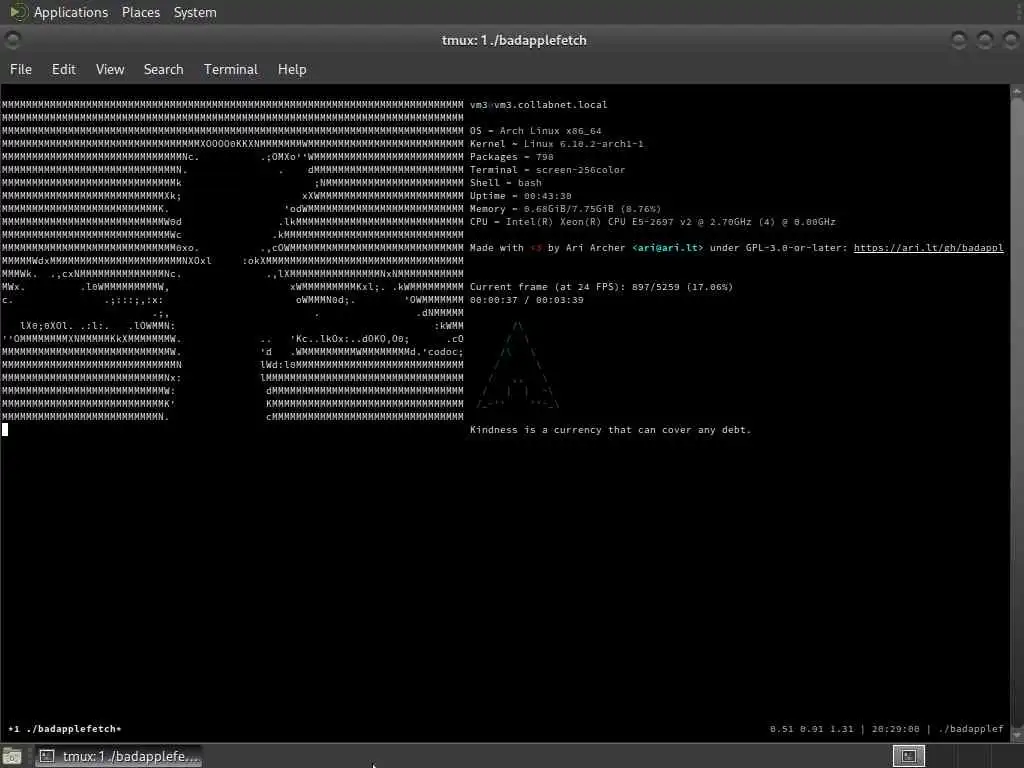Close the terminal window
Image resolution: width=1024 pixels, height=768 pixels.
pos(1011,40)
